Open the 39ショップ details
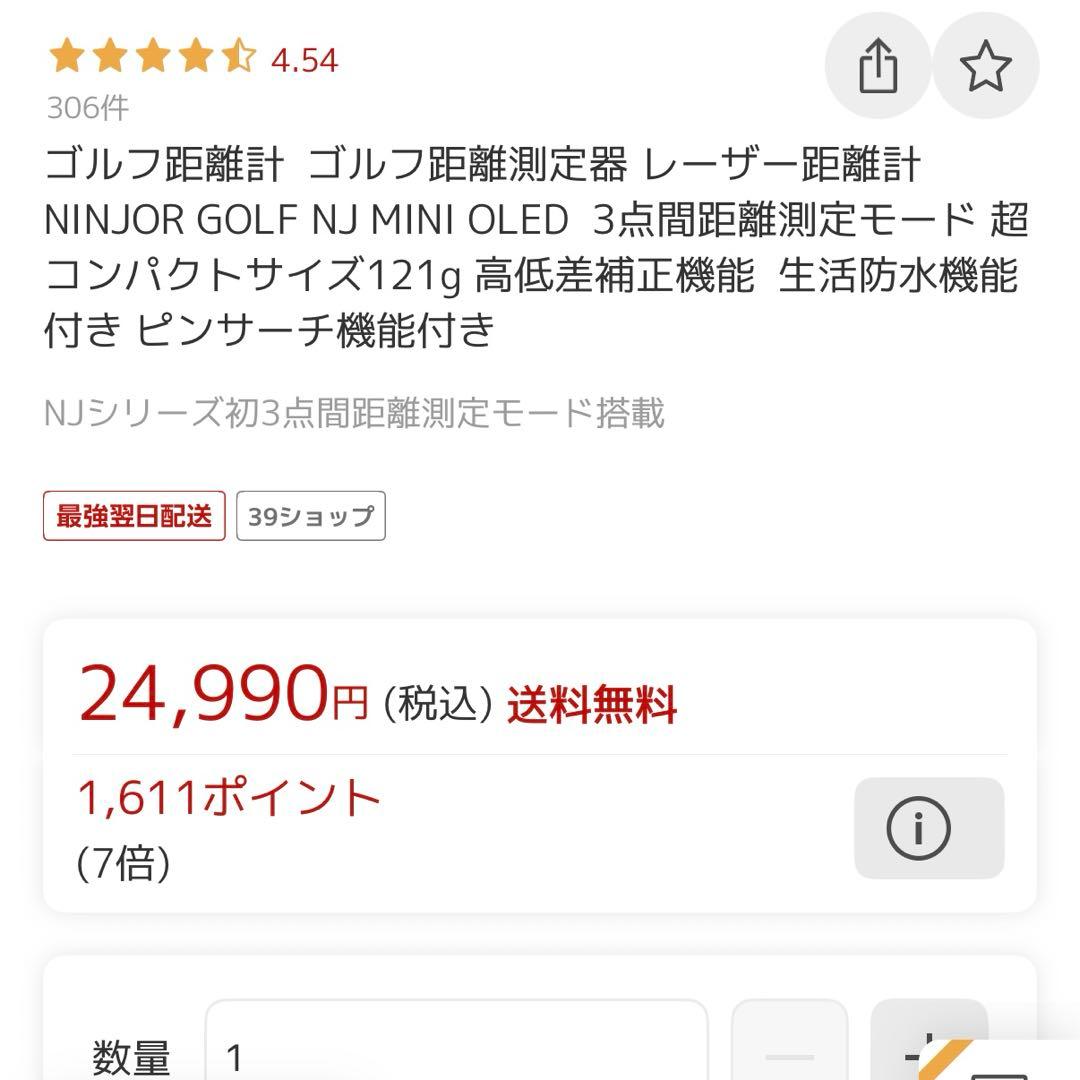The image size is (1080, 1080). point(308,516)
